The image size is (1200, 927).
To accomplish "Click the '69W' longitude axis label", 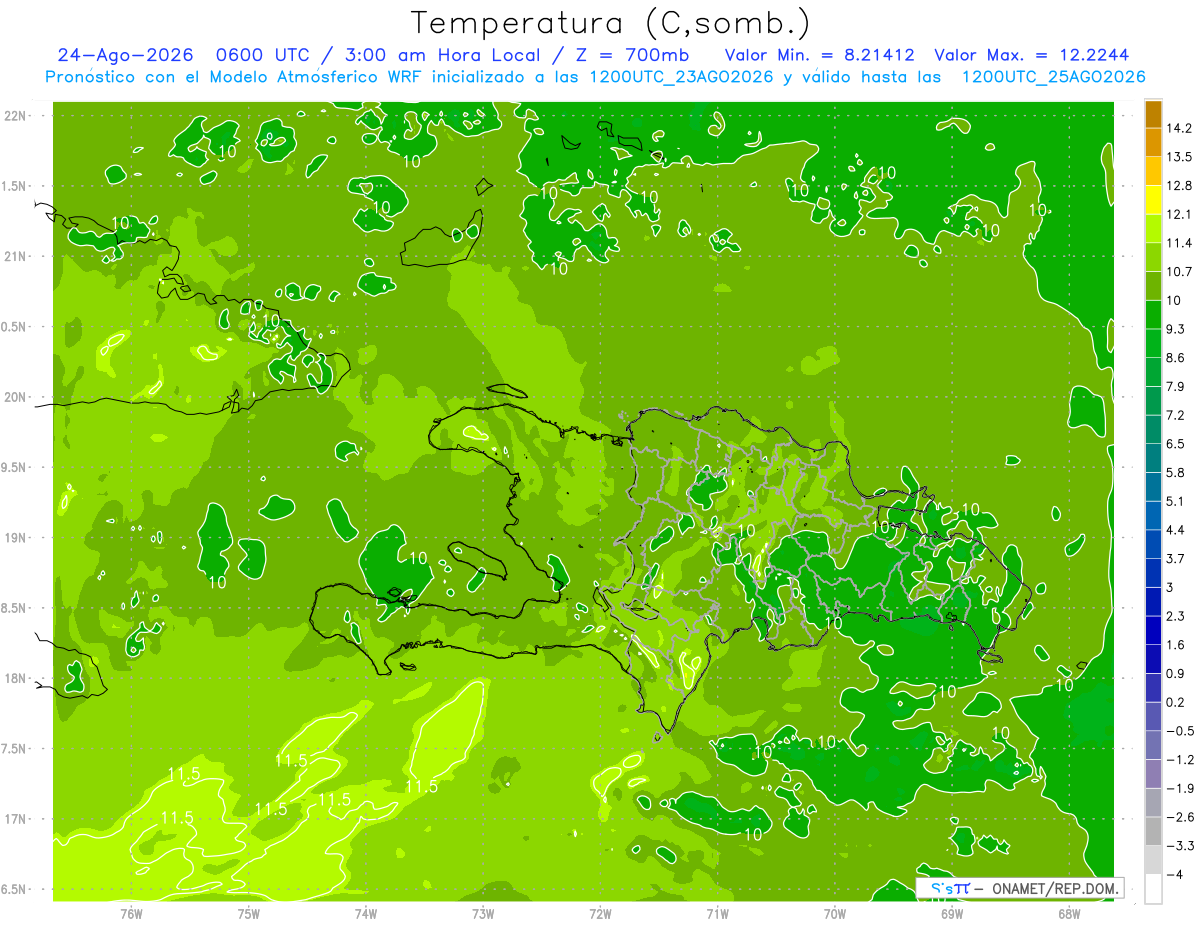I will (x=951, y=913).
